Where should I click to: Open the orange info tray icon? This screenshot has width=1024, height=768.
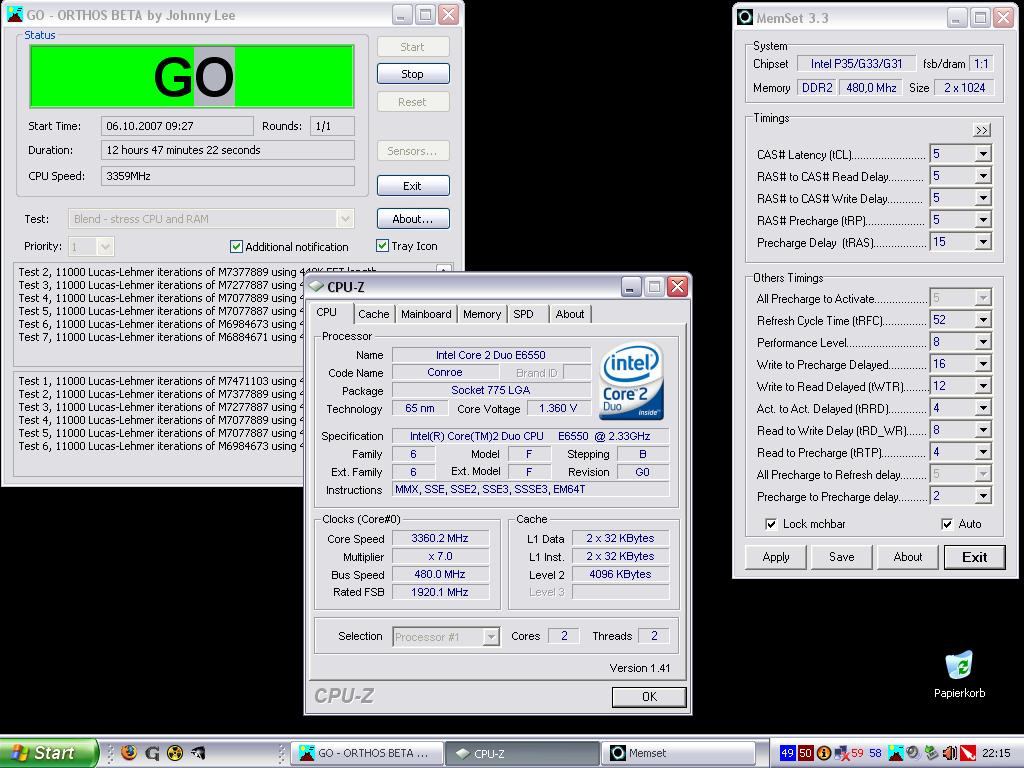(824, 753)
